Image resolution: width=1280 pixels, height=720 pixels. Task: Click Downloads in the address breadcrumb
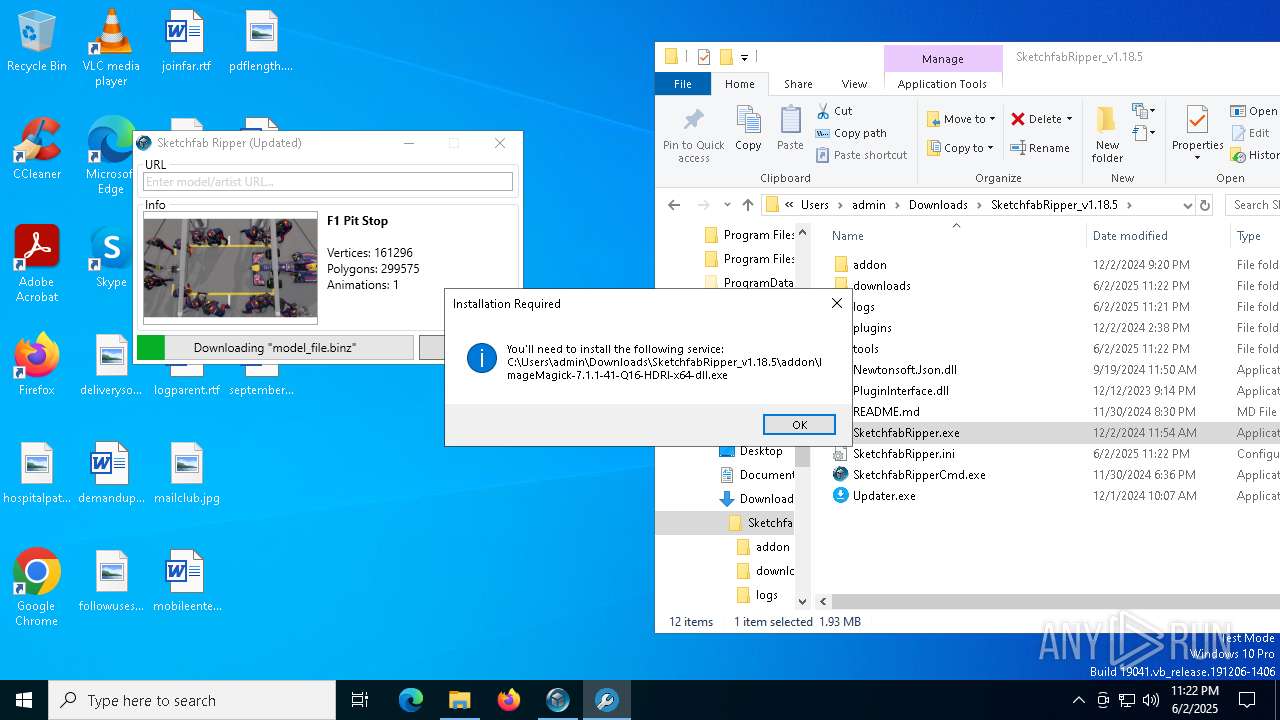pos(938,205)
